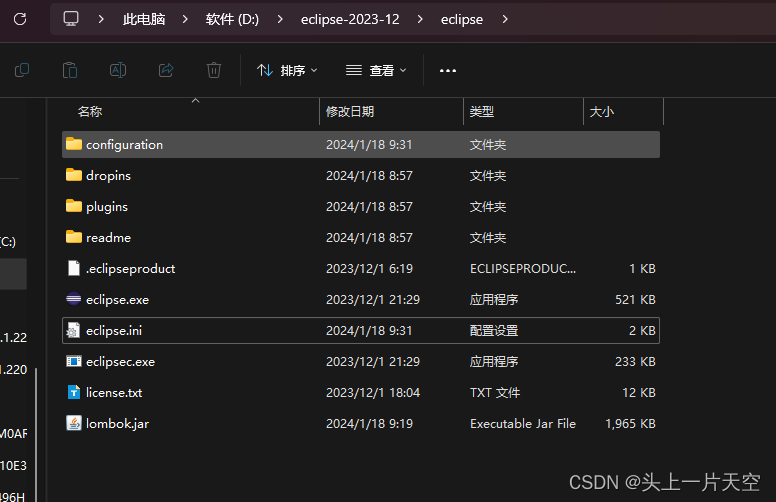Open the 查看 view dropdown

[x=376, y=70]
